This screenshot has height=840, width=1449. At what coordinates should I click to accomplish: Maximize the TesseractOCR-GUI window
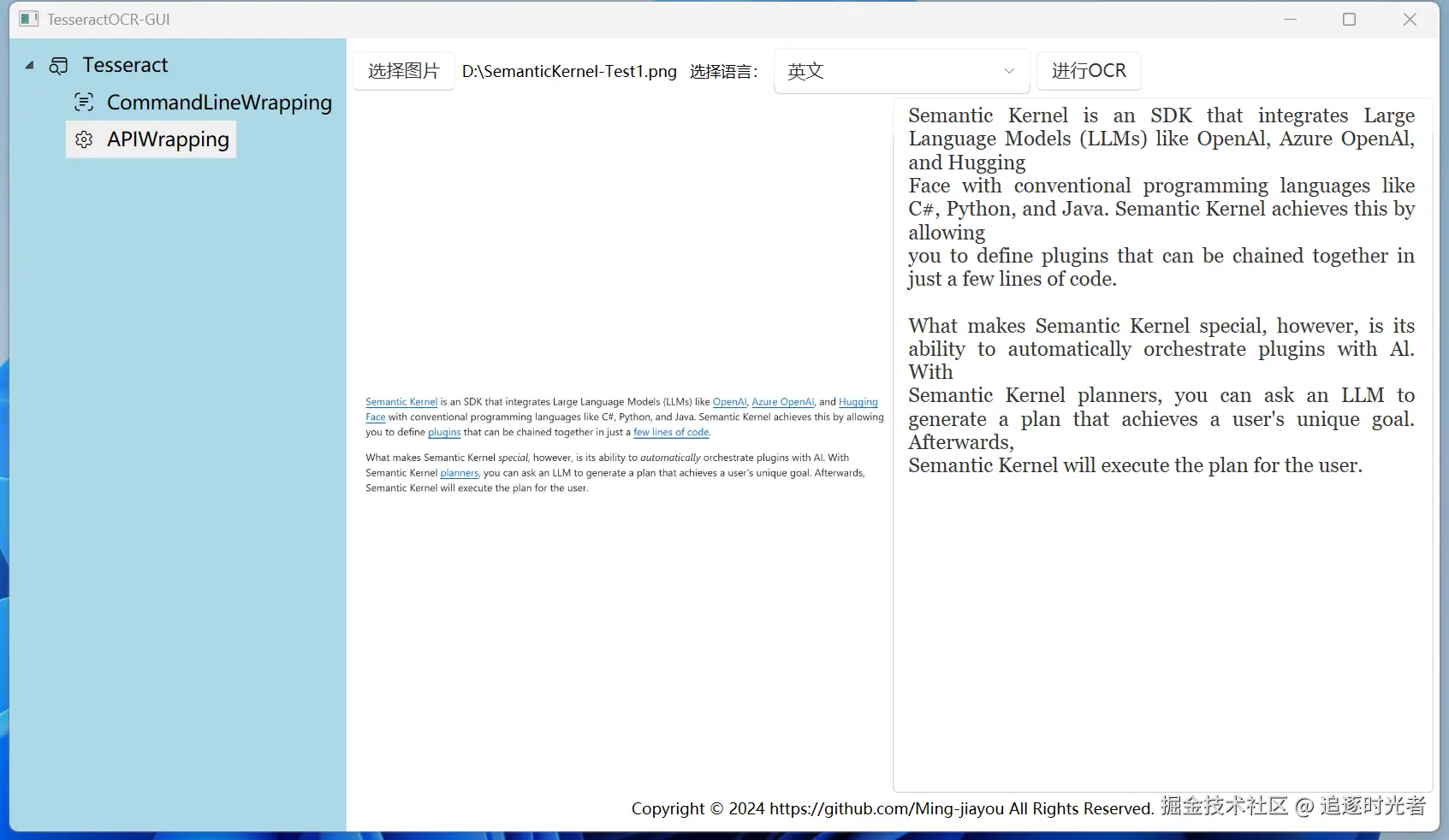pyautogui.click(x=1350, y=19)
